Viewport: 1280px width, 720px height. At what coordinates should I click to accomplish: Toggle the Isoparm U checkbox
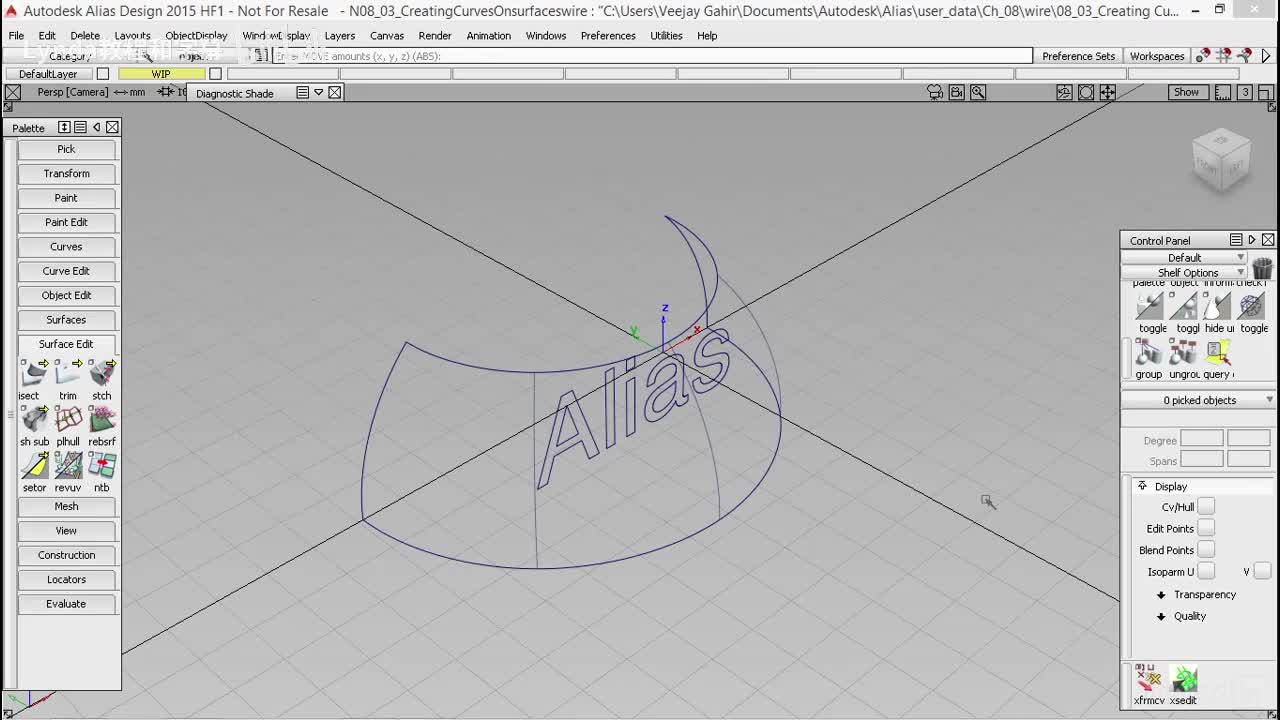click(1206, 571)
